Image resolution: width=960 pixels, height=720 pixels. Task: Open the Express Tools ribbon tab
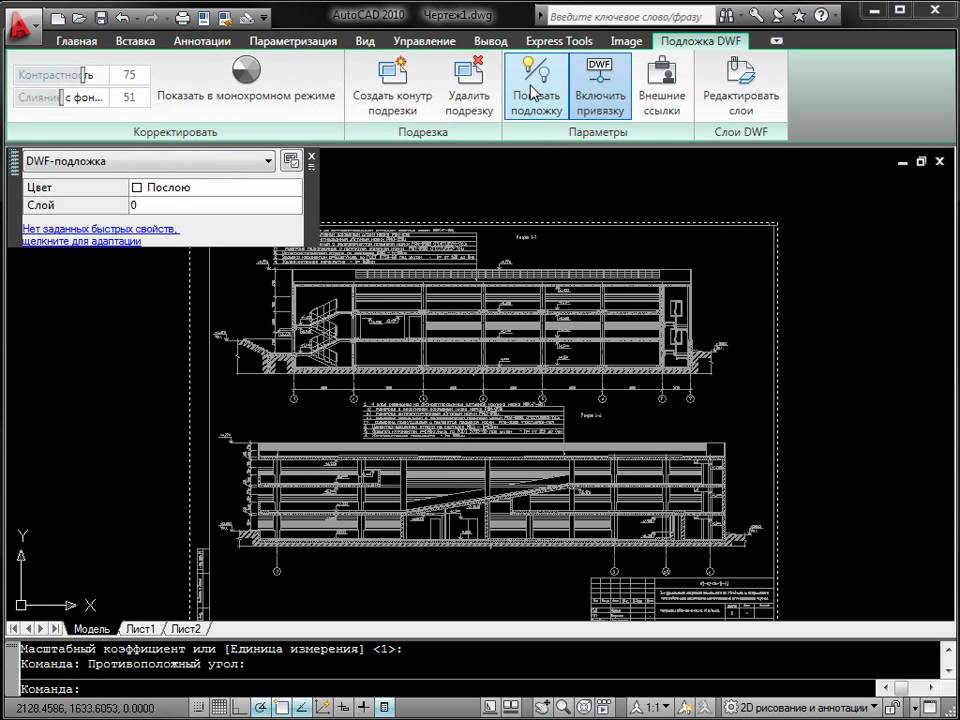coord(559,41)
